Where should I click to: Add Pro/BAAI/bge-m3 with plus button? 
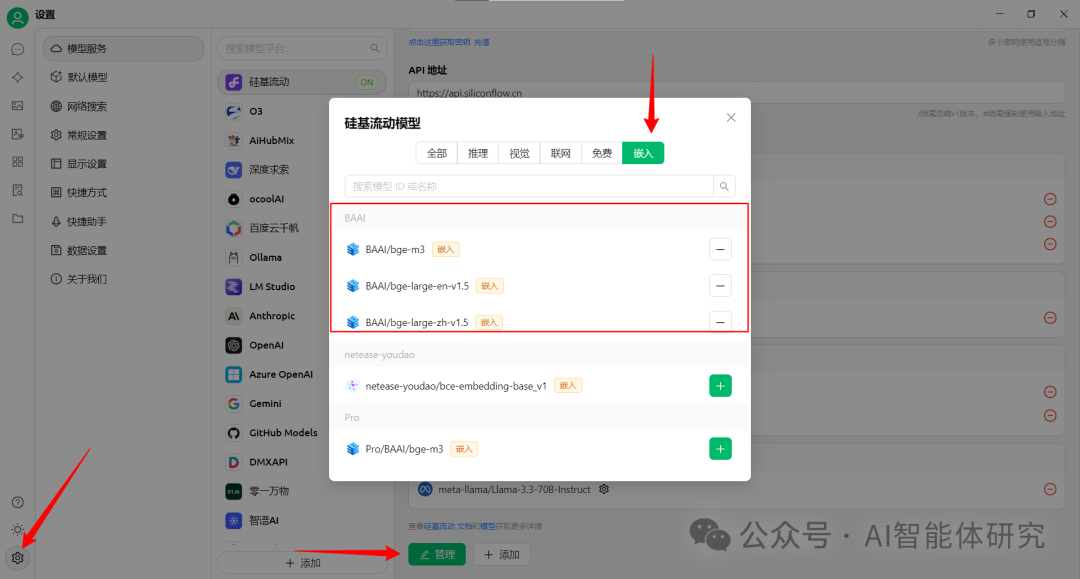(720, 449)
